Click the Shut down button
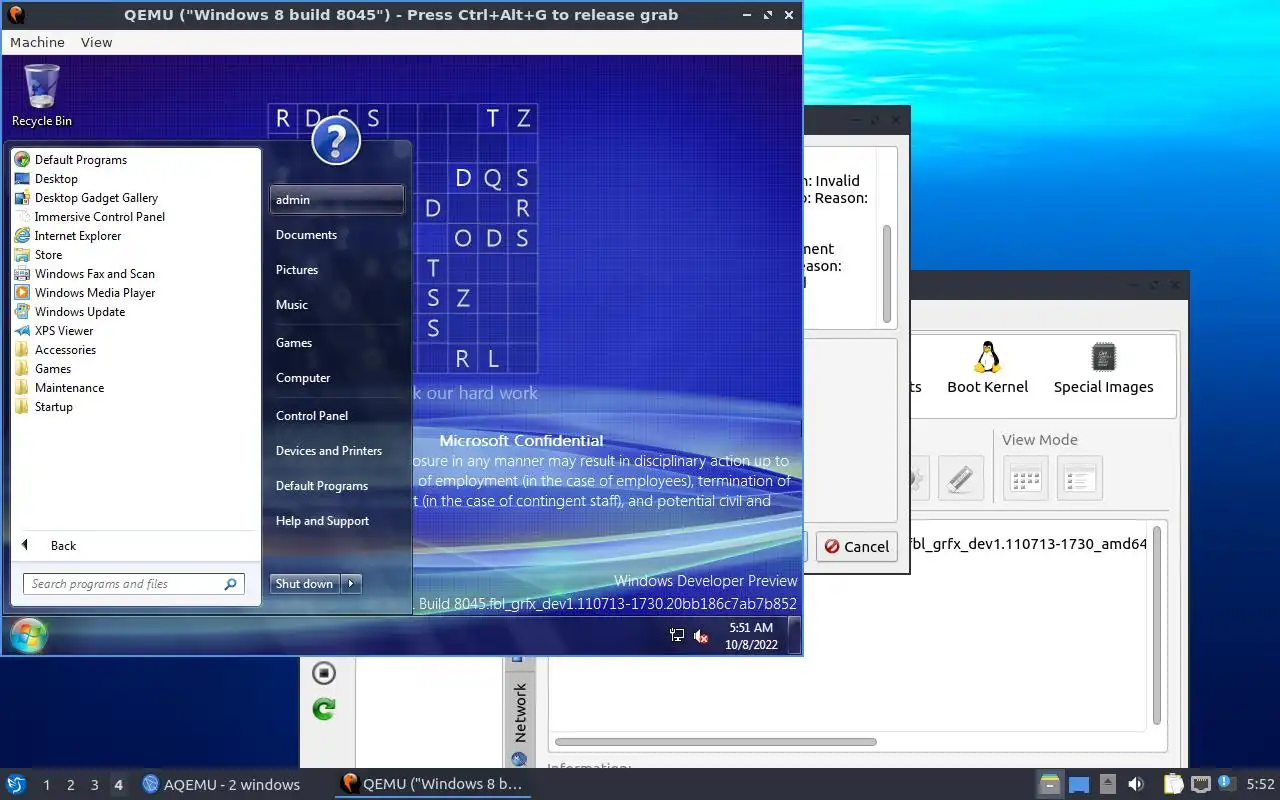Image resolution: width=1280 pixels, height=800 pixels. point(305,584)
